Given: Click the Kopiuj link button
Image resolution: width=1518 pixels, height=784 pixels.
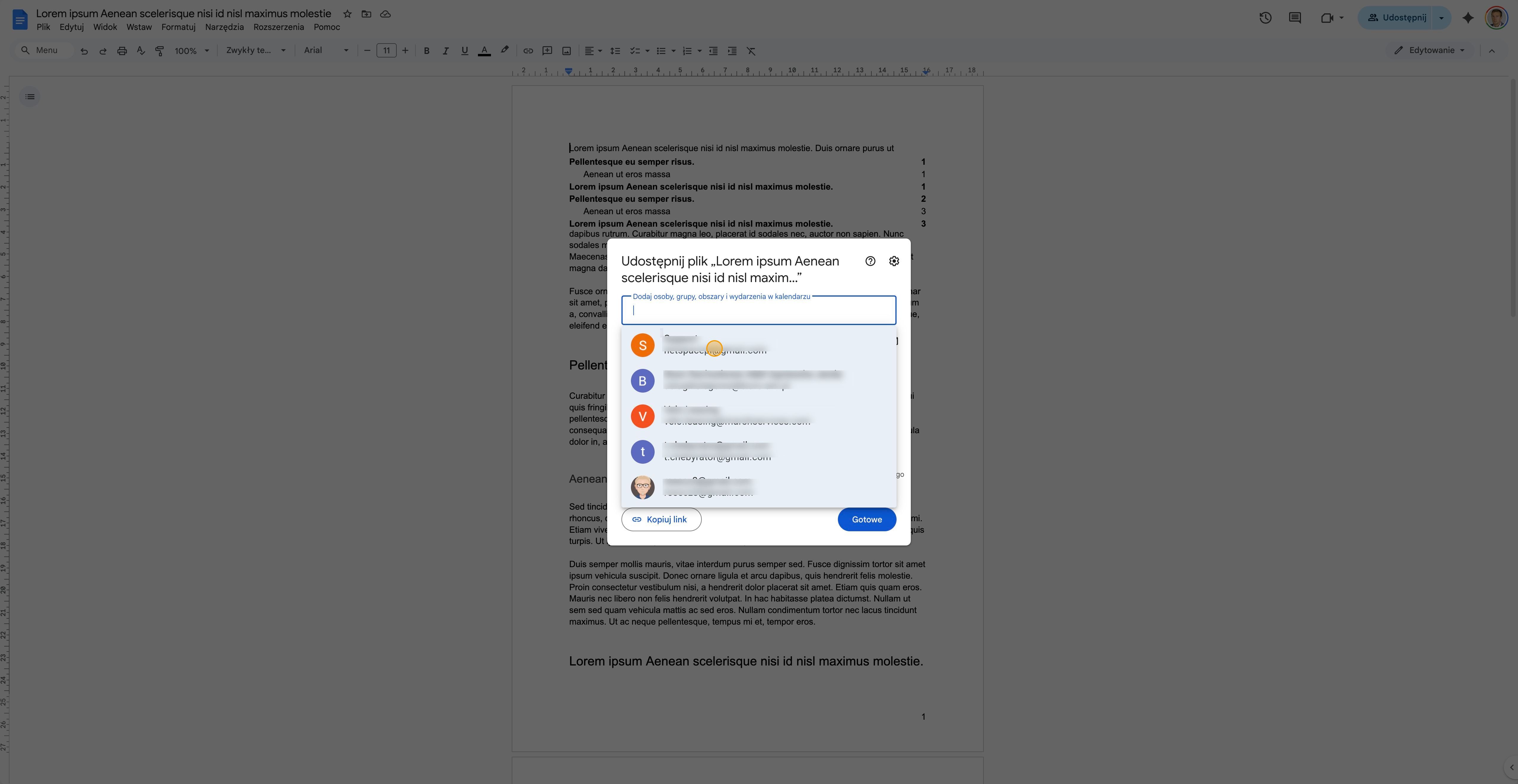Looking at the screenshot, I should [x=661, y=519].
